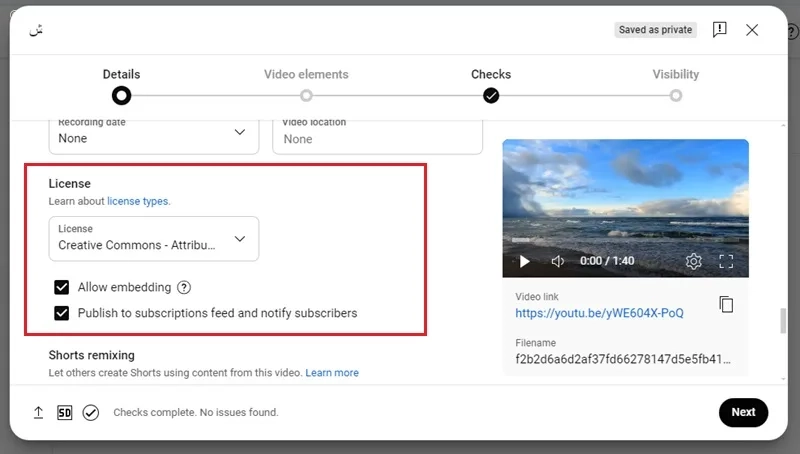Expand the Recording date dropdown

coord(154,136)
